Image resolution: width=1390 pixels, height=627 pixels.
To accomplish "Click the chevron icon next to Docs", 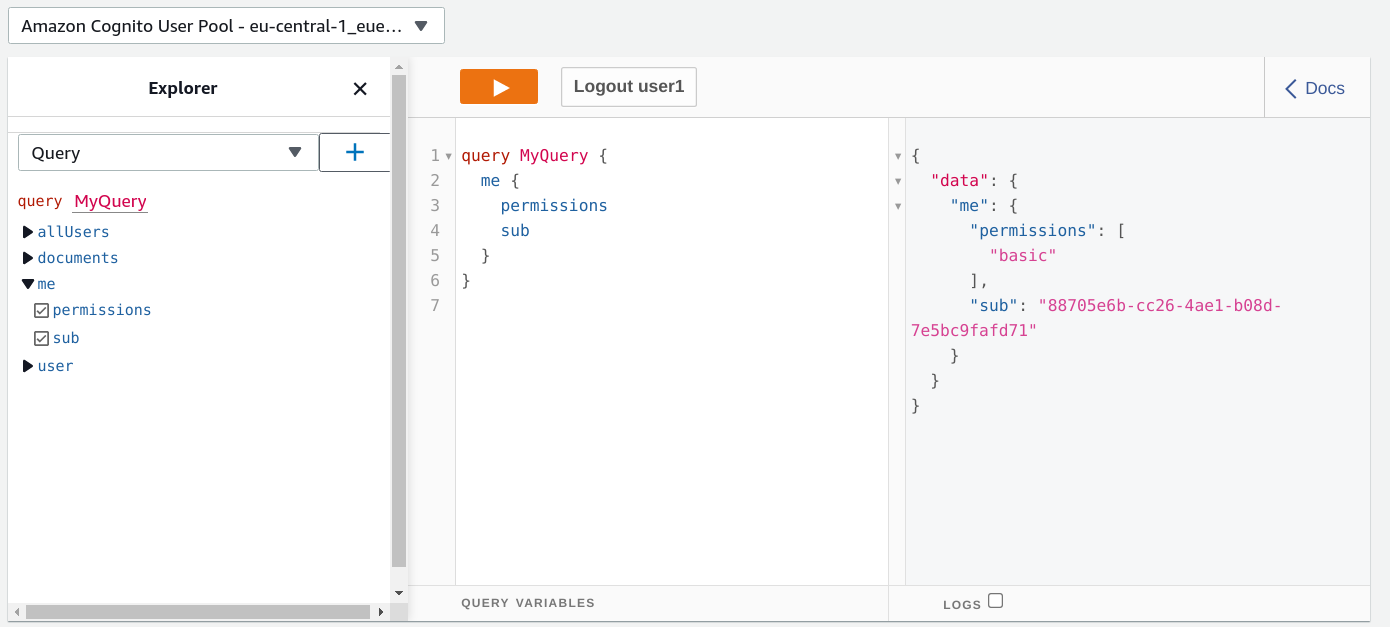I will [x=1291, y=88].
